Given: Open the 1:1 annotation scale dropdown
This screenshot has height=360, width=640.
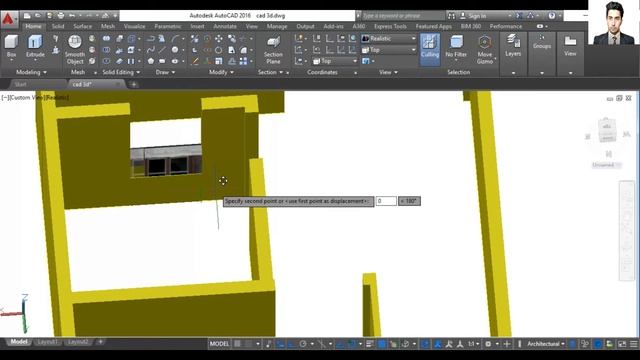Looking at the screenshot, I should pyautogui.click(x=473, y=344).
